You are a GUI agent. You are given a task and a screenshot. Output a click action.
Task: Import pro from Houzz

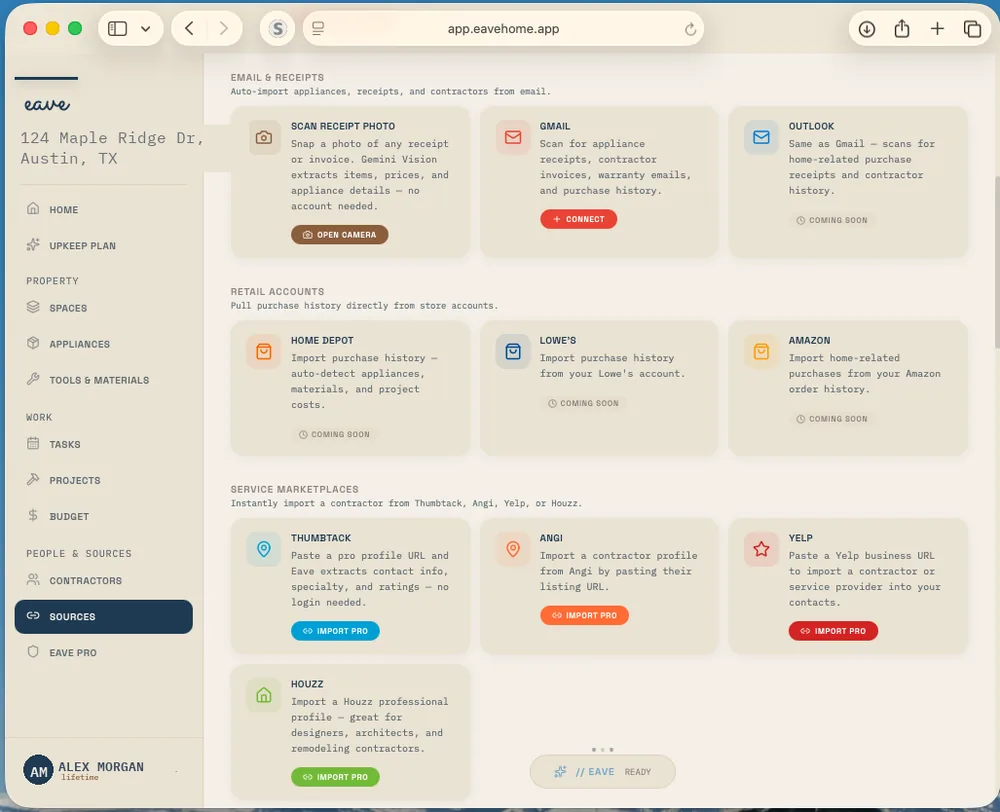tap(335, 777)
